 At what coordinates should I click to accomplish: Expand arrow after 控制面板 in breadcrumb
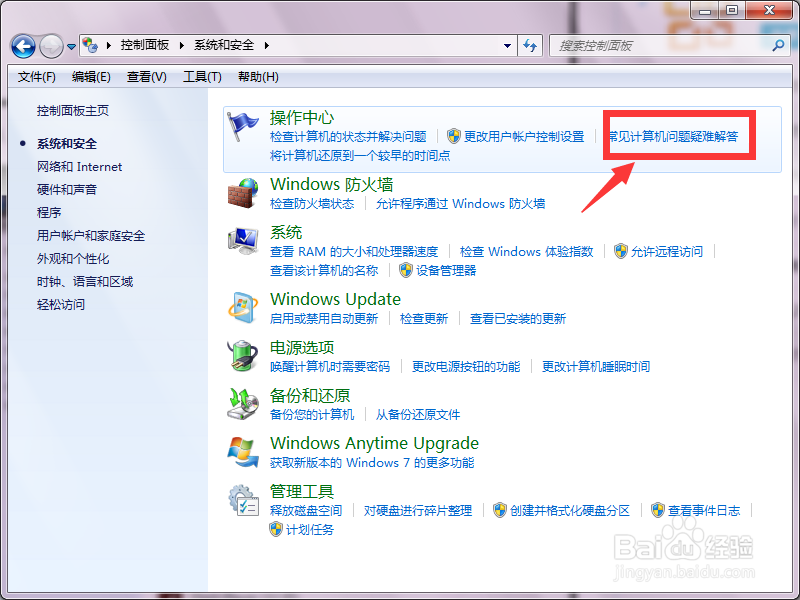click(182, 45)
